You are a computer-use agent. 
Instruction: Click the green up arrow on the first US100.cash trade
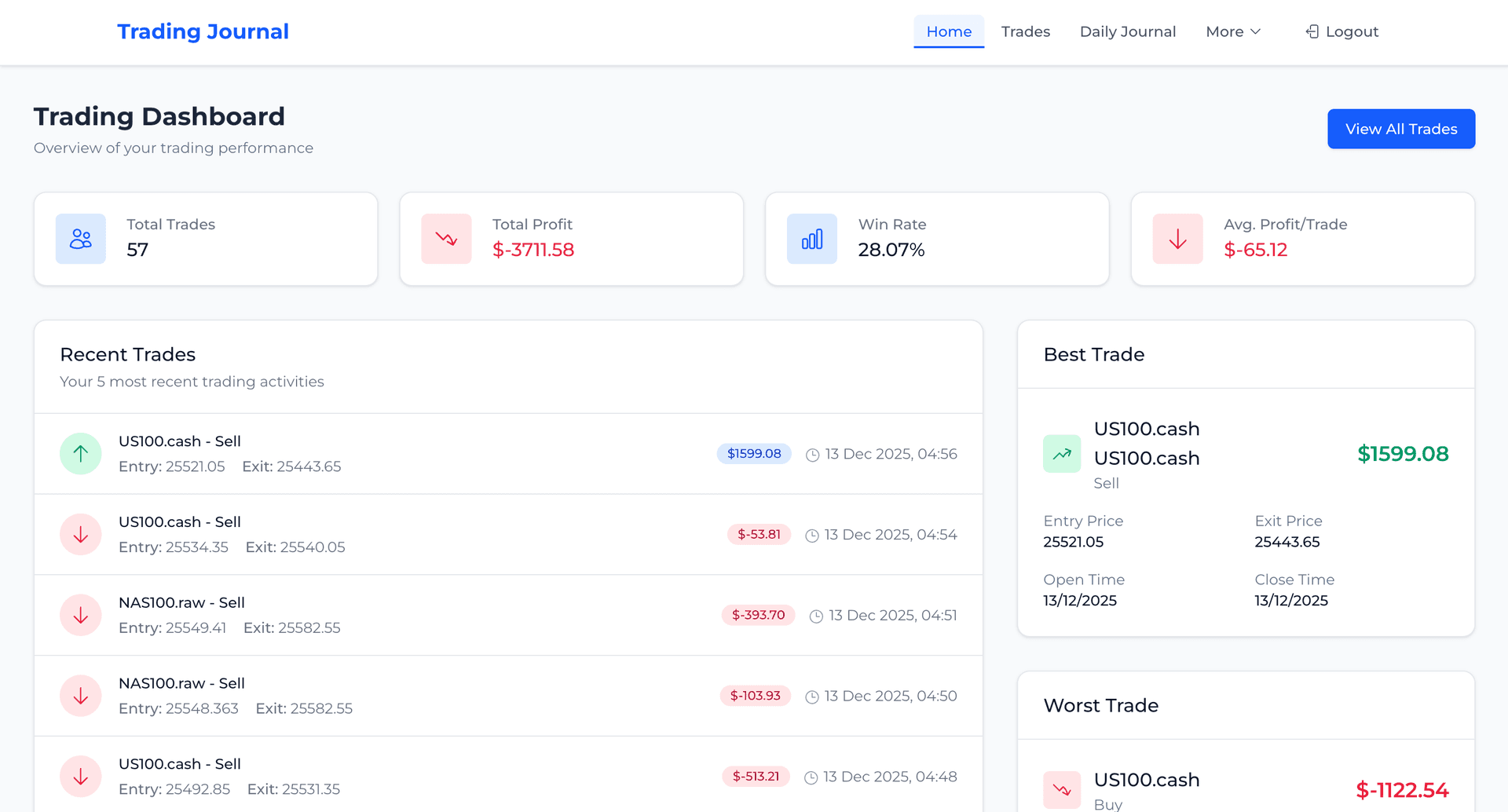pos(80,454)
